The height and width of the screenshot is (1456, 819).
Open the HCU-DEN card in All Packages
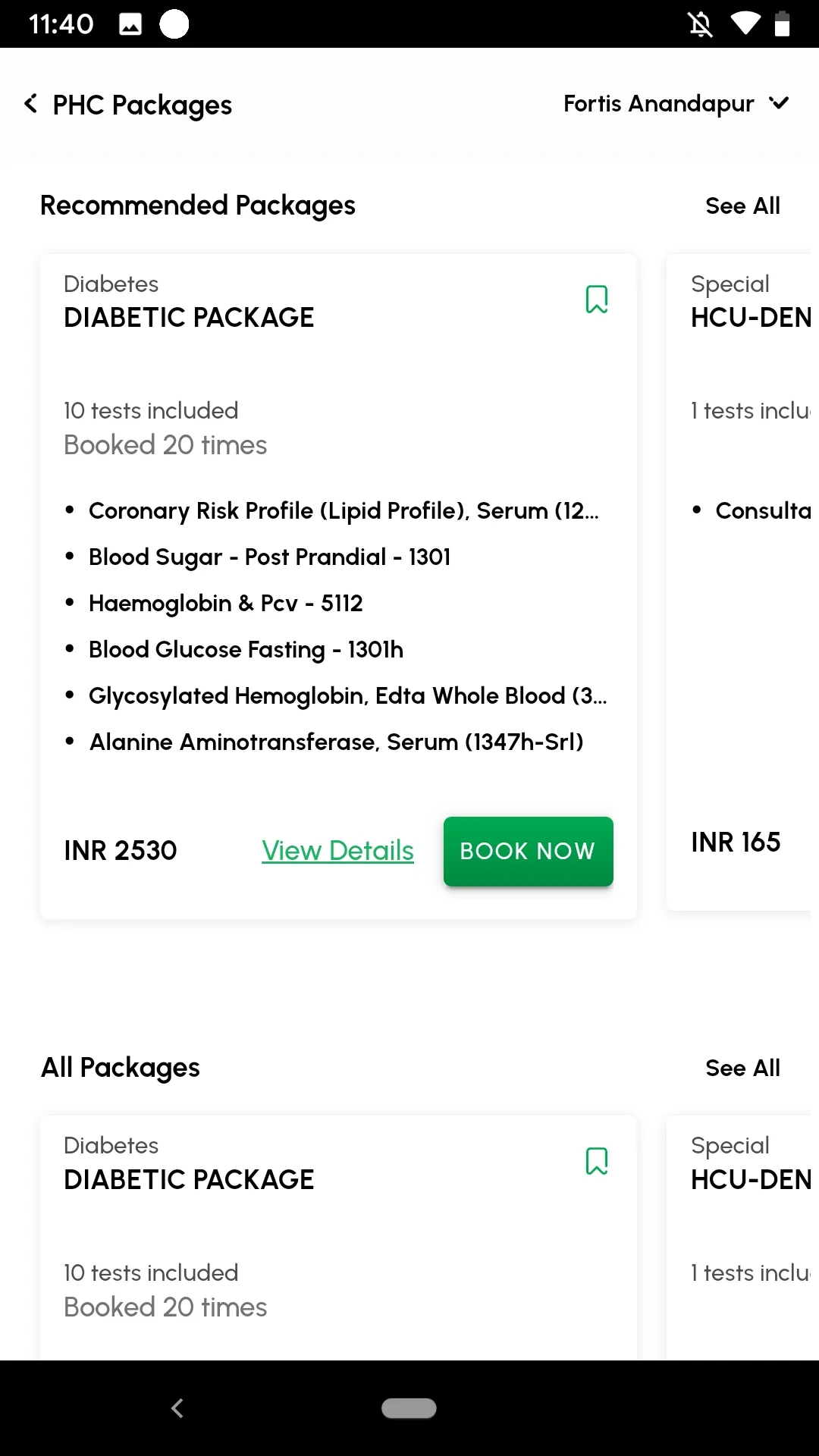pyautogui.click(x=742, y=1237)
